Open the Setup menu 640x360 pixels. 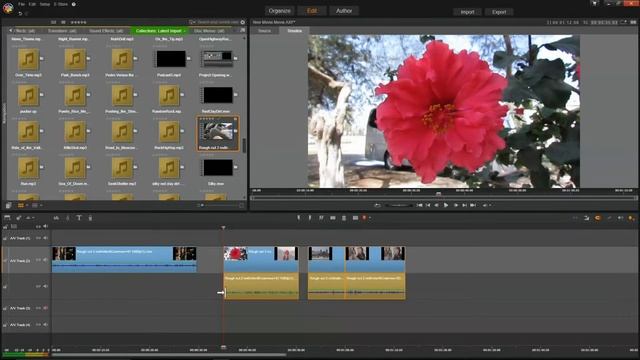click(44, 4)
